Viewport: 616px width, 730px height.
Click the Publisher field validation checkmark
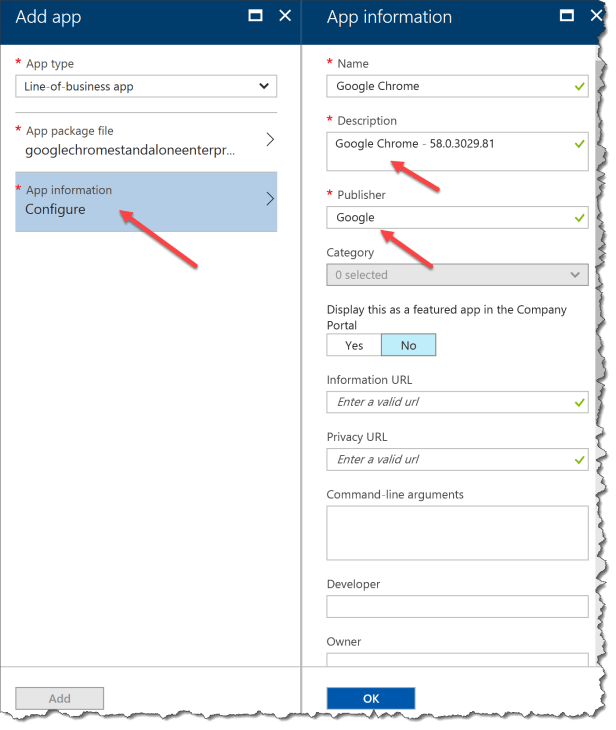pos(579,217)
